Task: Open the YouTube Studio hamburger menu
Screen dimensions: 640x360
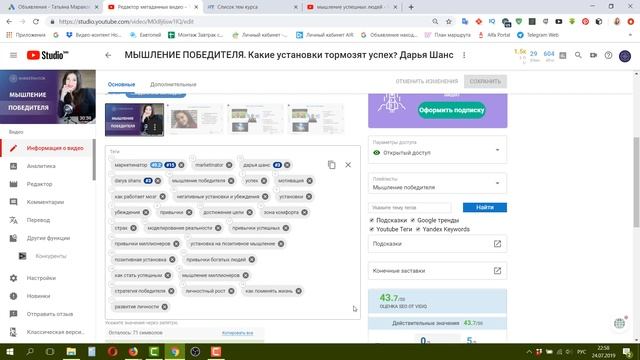Action: tap(13, 55)
